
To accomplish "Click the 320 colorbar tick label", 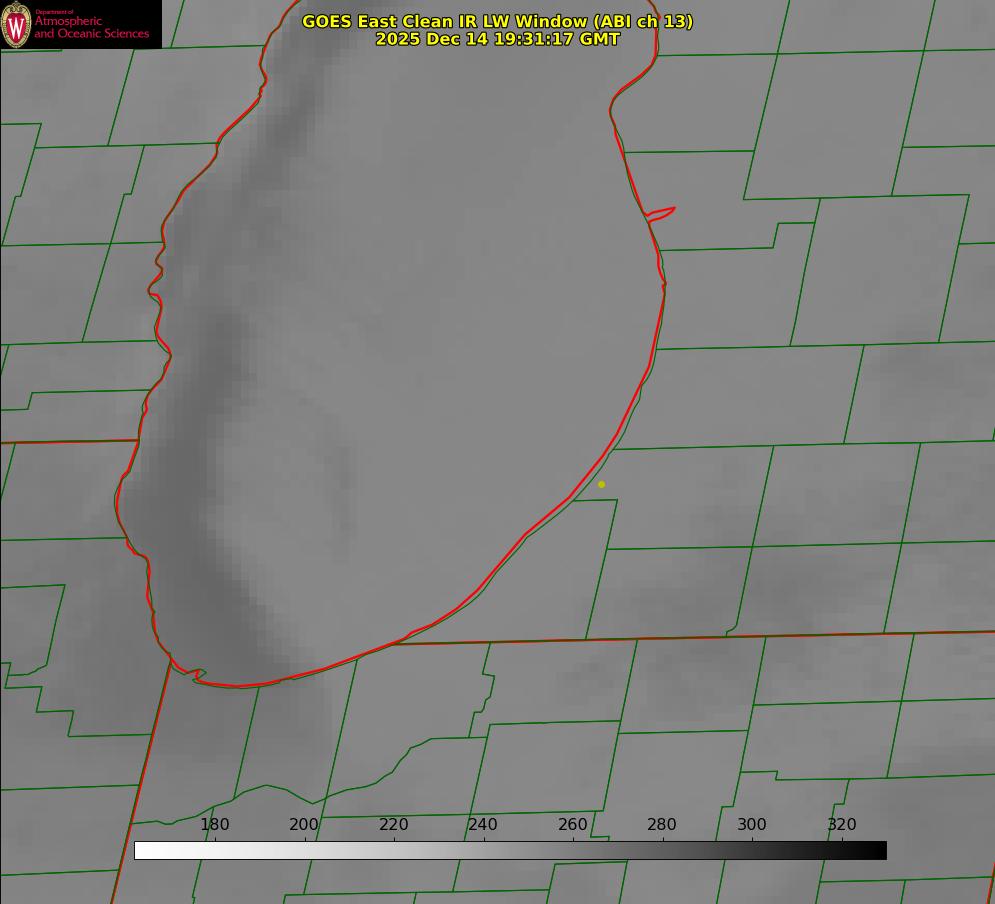I will 842,825.
